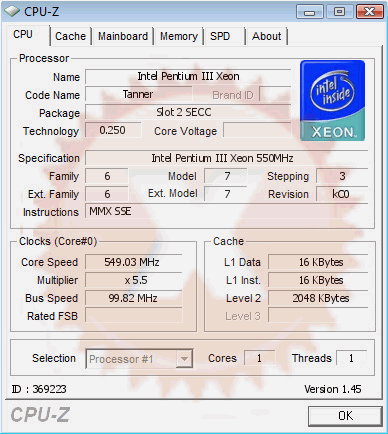Click the Level 2 cache value field
Image resolution: width=388 pixels, height=434 pixels.
318,298
